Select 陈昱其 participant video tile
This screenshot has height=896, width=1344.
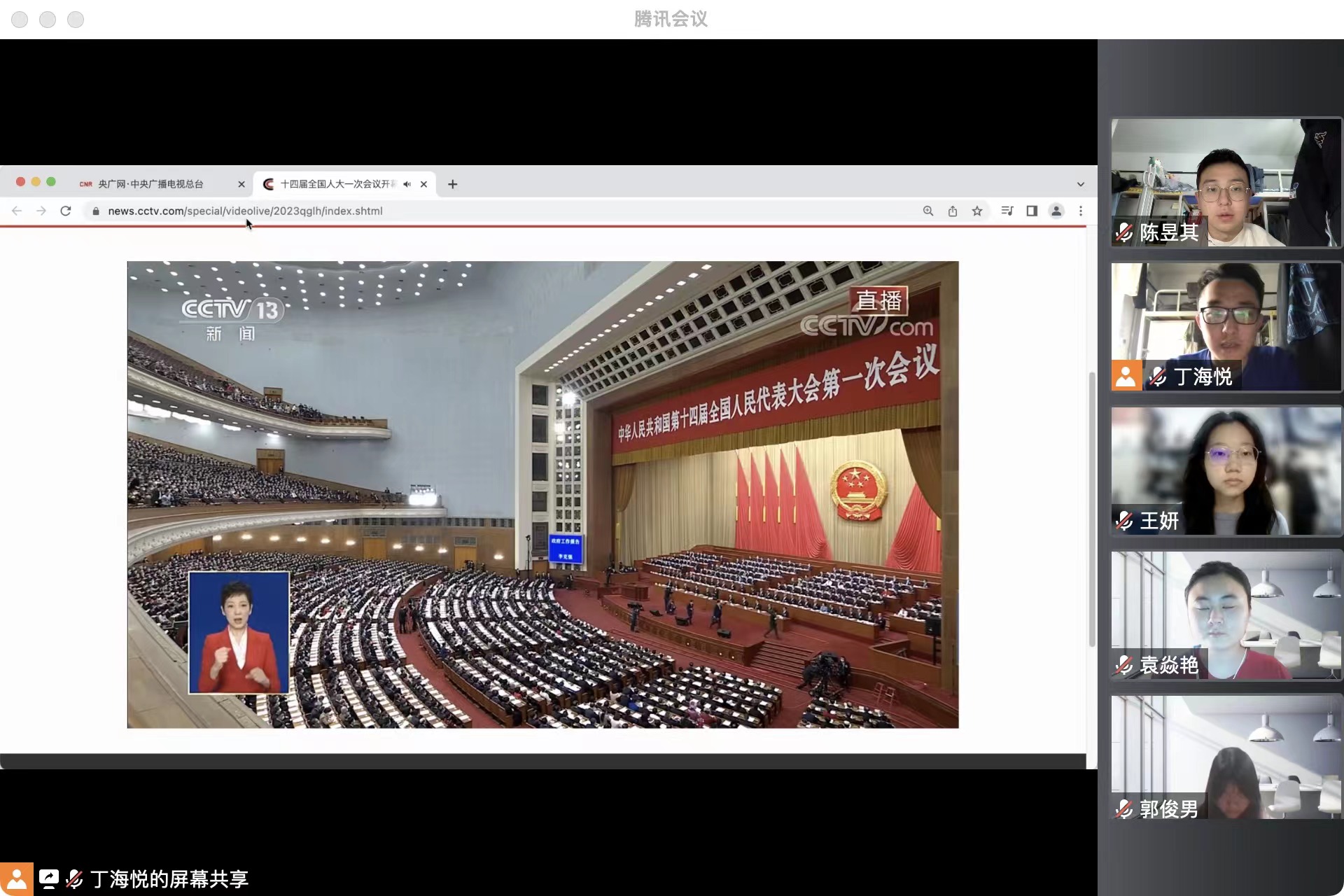(1226, 182)
